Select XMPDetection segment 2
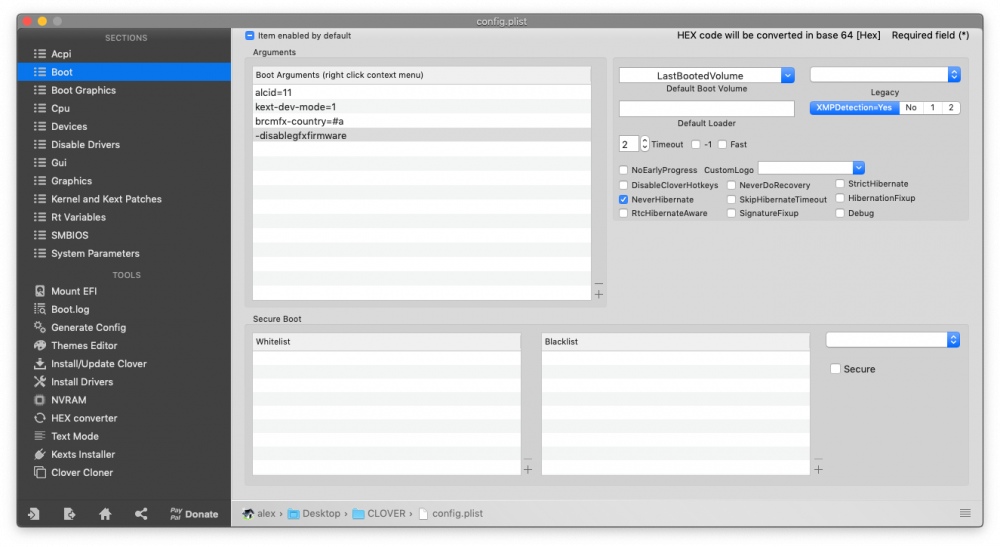This screenshot has width=1000, height=547. [x=951, y=108]
